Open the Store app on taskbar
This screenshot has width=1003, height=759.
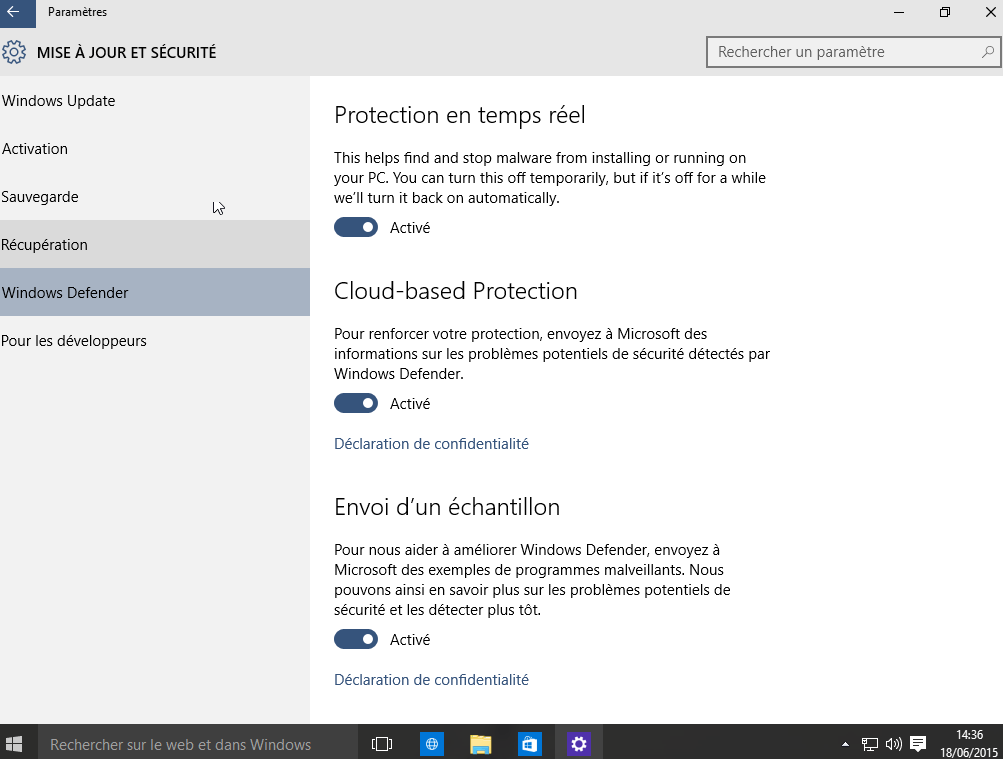530,744
